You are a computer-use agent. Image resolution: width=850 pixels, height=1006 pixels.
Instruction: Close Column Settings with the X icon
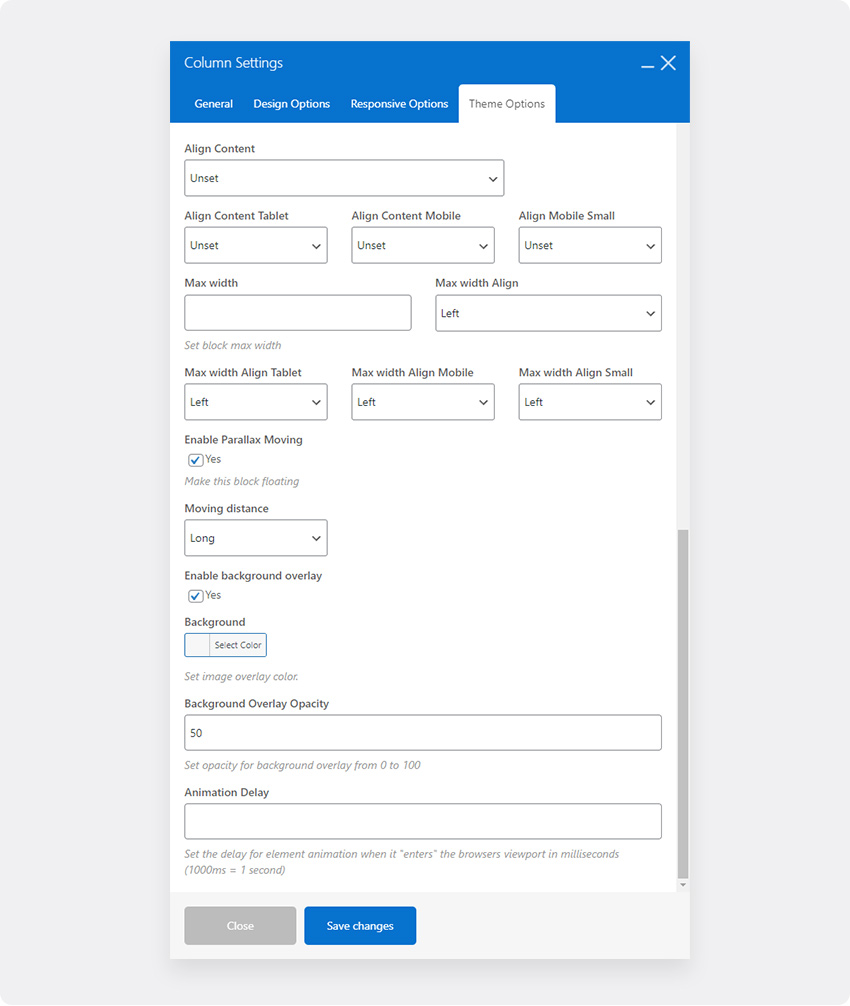(x=668, y=63)
